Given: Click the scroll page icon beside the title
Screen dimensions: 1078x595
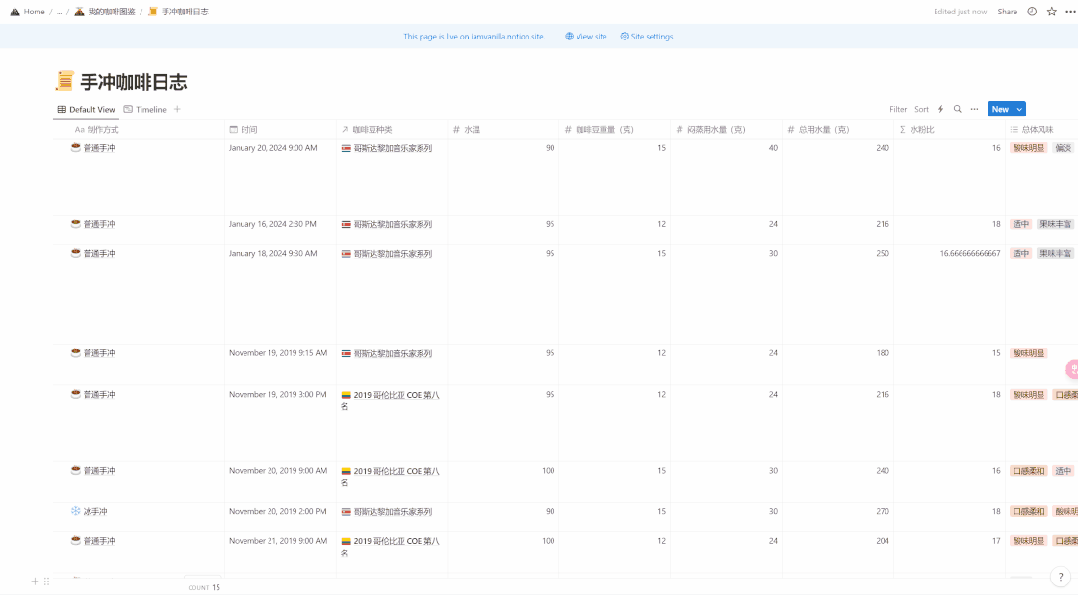Looking at the screenshot, I should (65, 81).
